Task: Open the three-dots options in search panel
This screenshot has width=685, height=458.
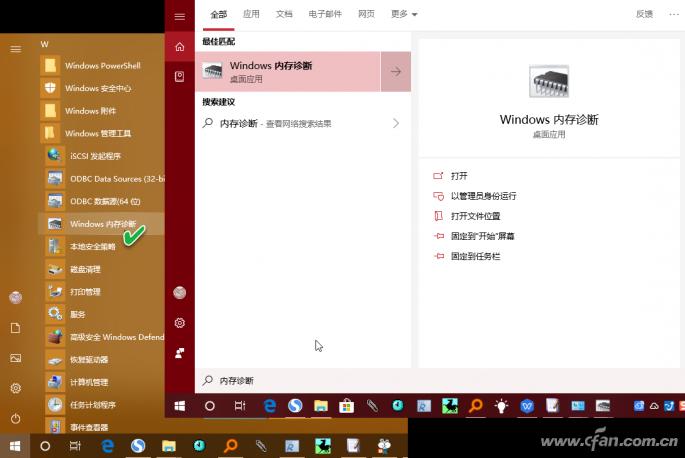Action: tap(674, 14)
